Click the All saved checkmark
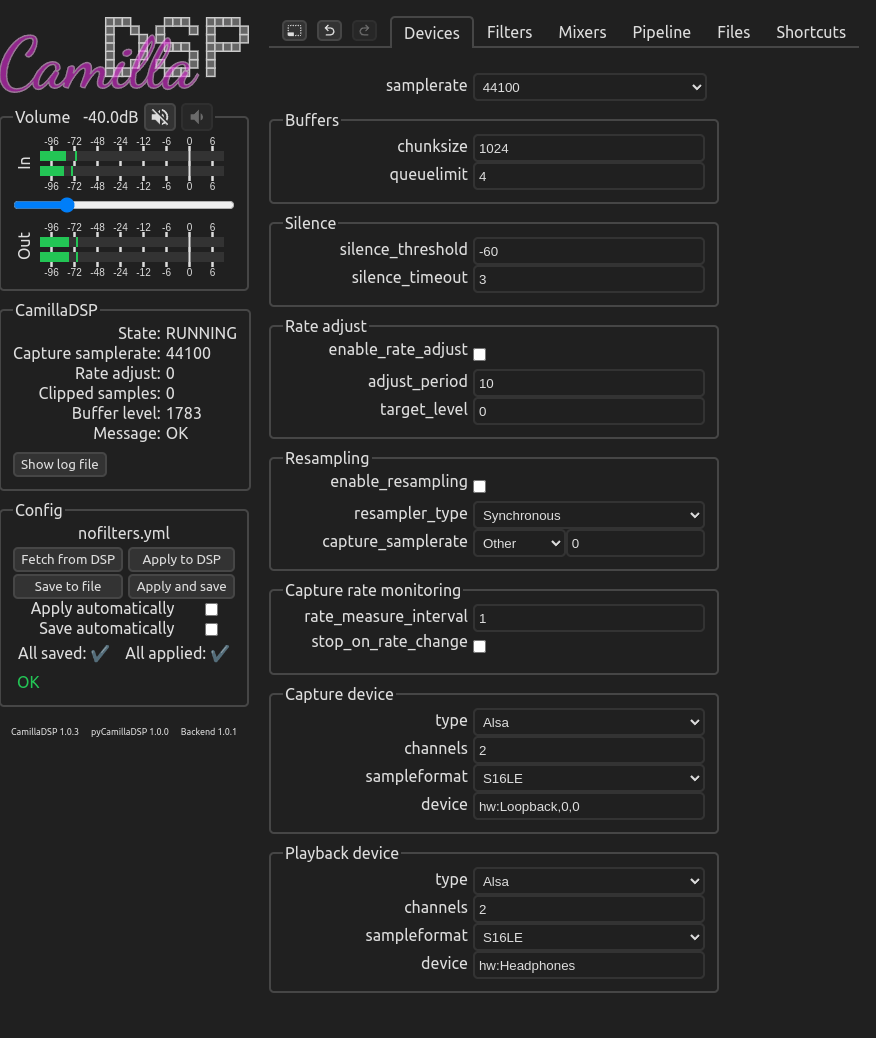 pyautogui.click(x=100, y=653)
